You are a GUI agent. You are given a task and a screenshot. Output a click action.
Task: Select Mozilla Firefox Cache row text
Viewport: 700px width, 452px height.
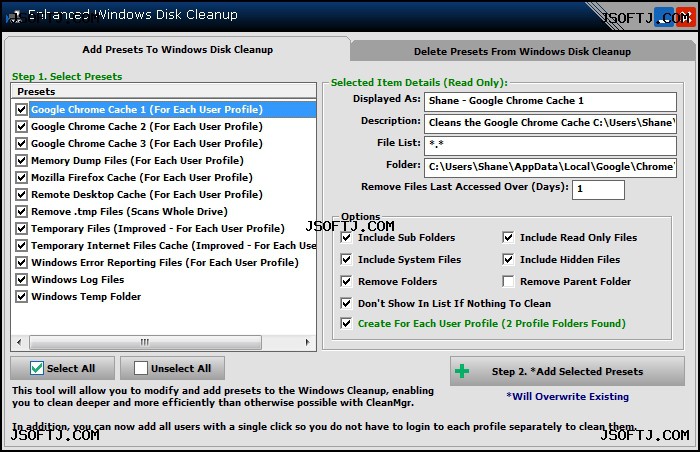(142, 177)
